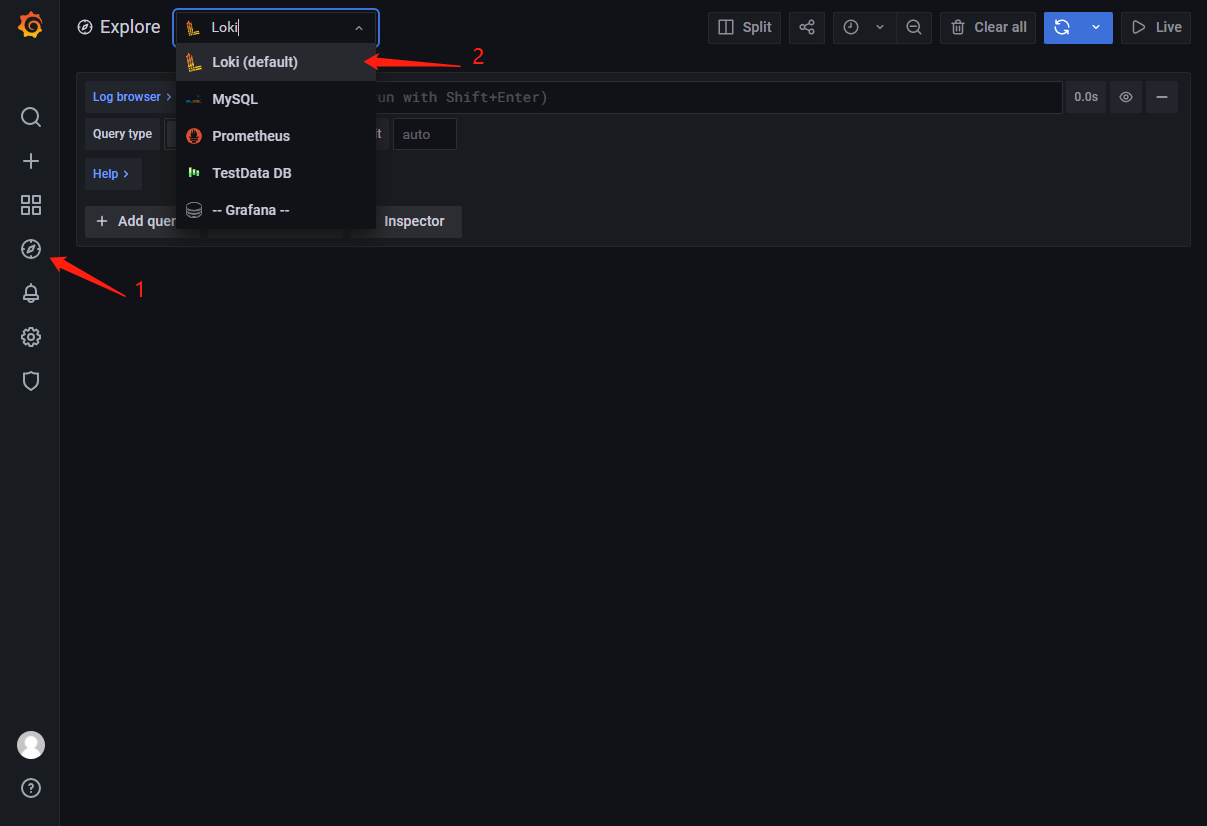Expand the Help section
Viewport: 1207px width, 826px height.
click(112, 174)
